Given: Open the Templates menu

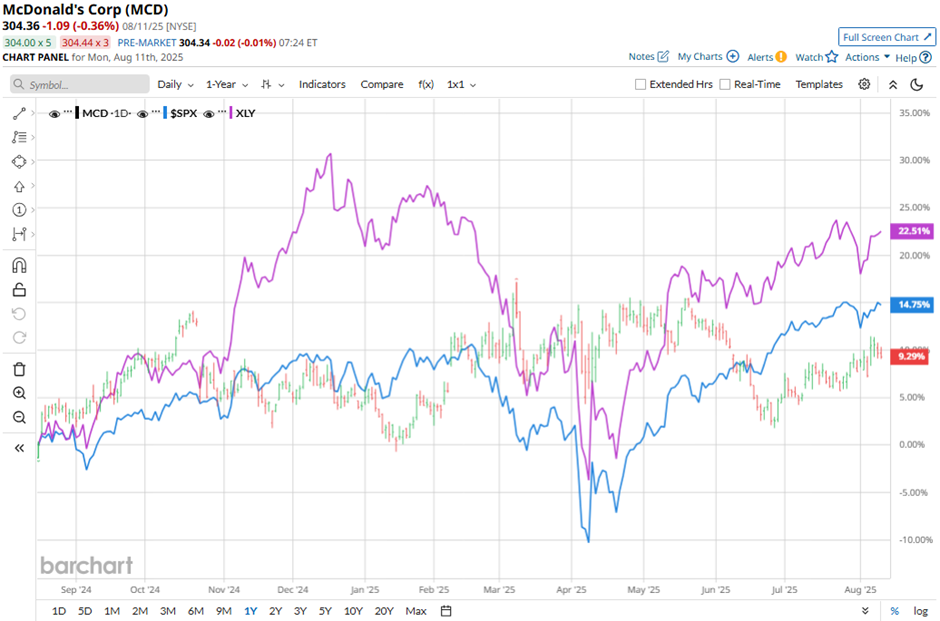Looking at the screenshot, I should [x=819, y=85].
